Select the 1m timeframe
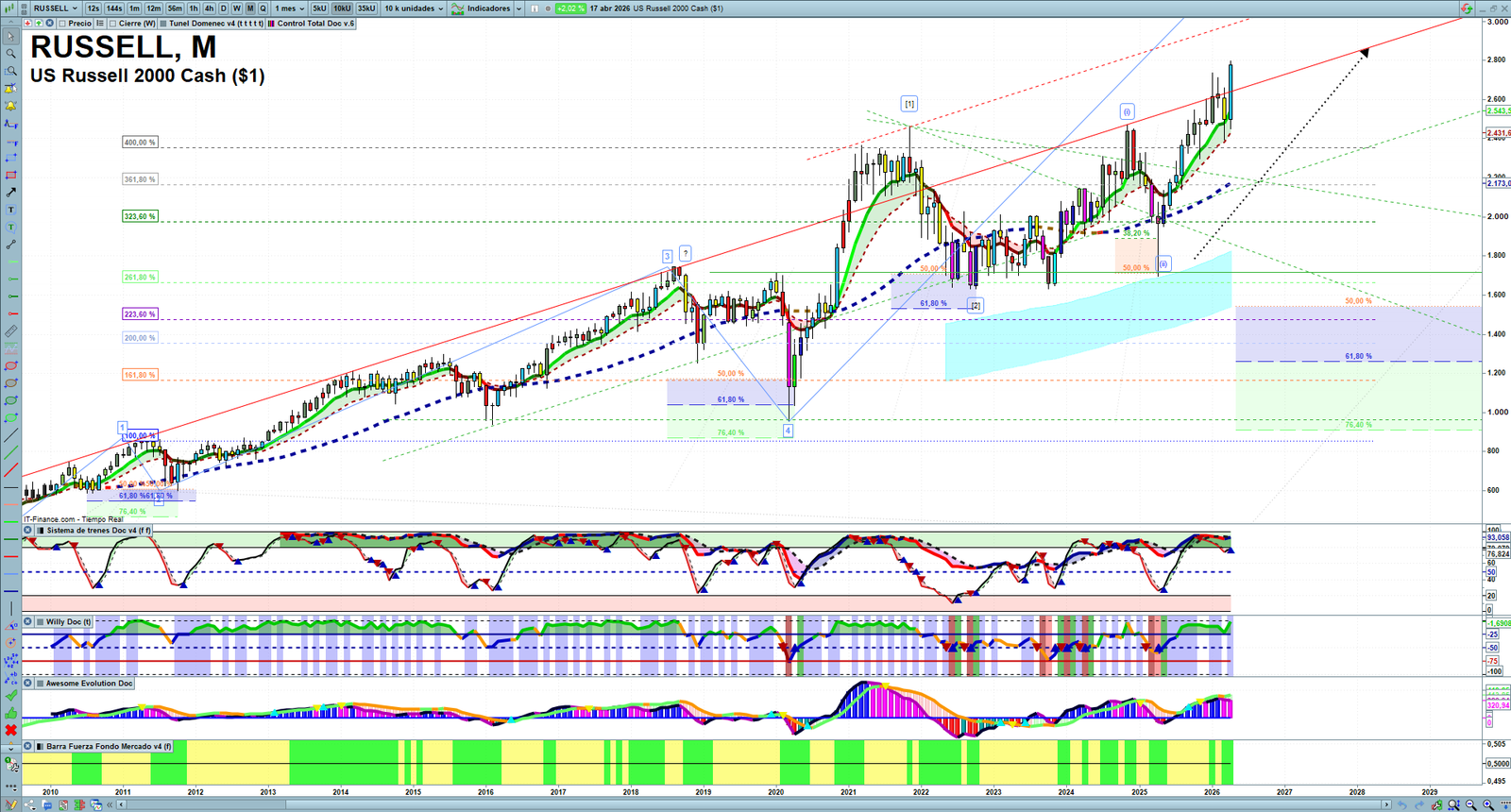Viewport: 1511px width, 812px height. click(135, 8)
